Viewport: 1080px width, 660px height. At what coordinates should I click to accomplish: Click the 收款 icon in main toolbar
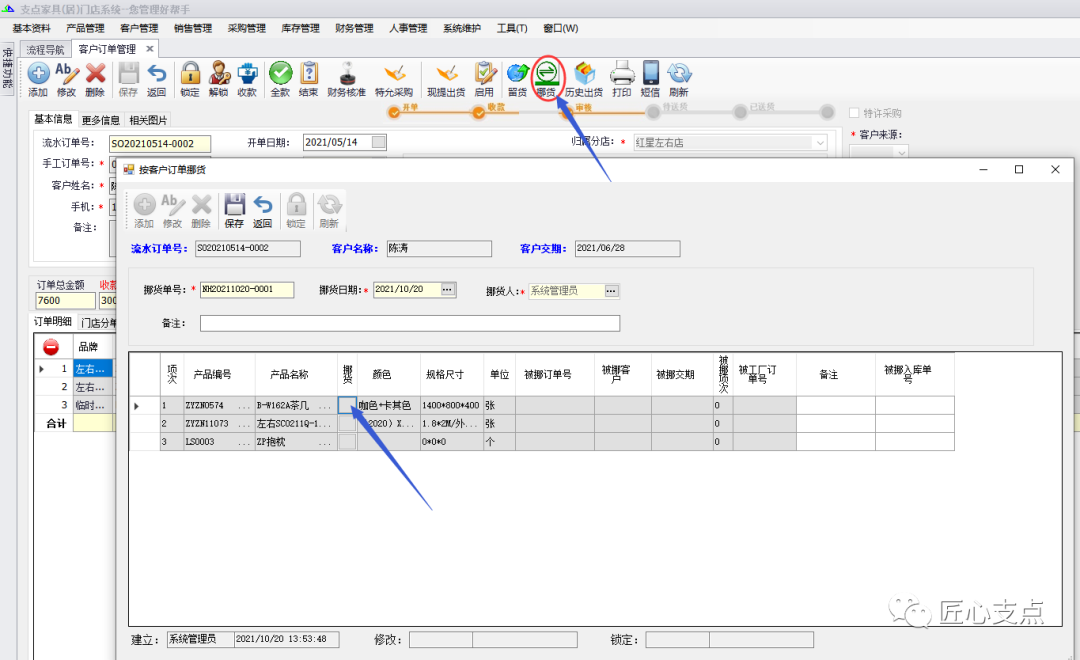pyautogui.click(x=246, y=77)
